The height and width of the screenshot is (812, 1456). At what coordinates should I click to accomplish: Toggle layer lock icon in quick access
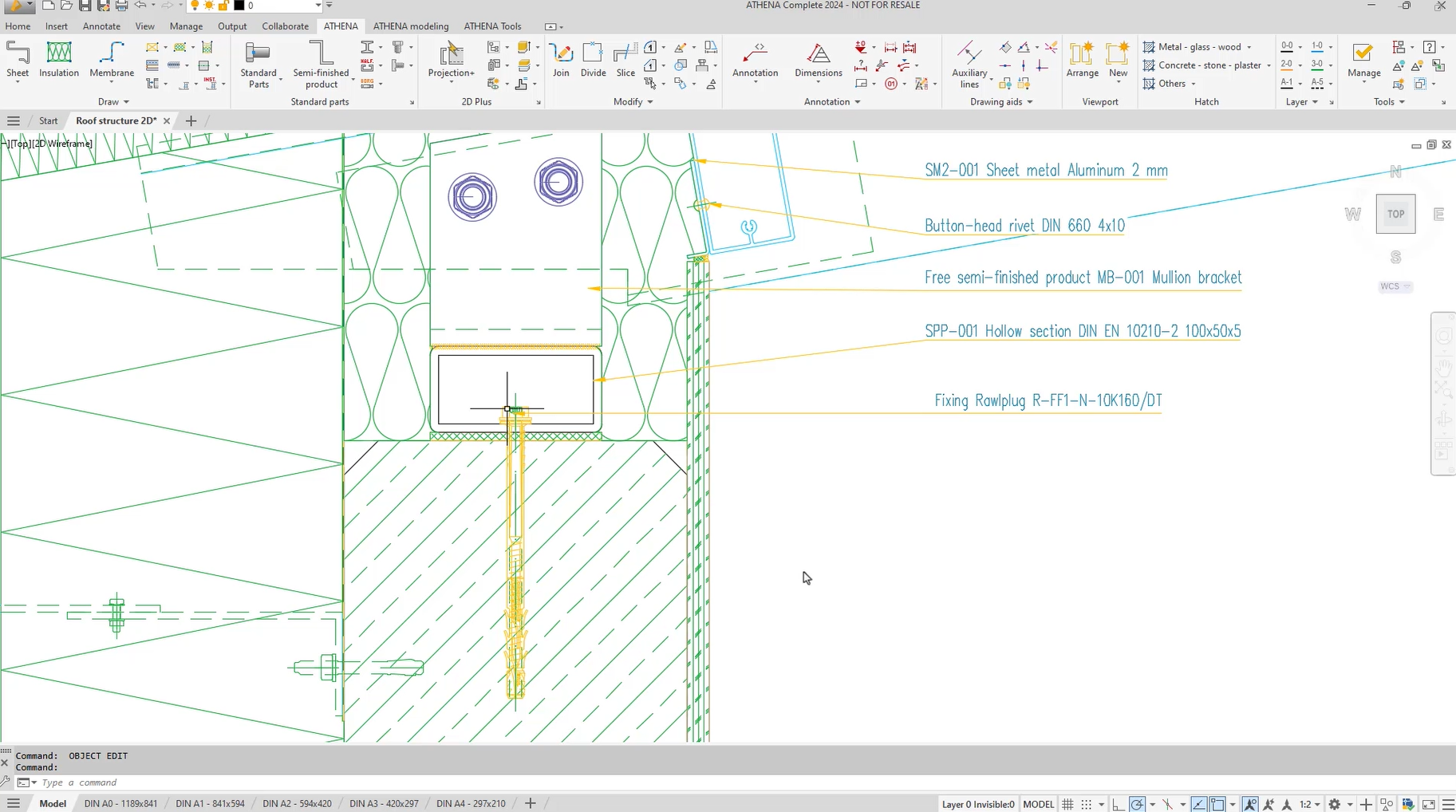223,6
